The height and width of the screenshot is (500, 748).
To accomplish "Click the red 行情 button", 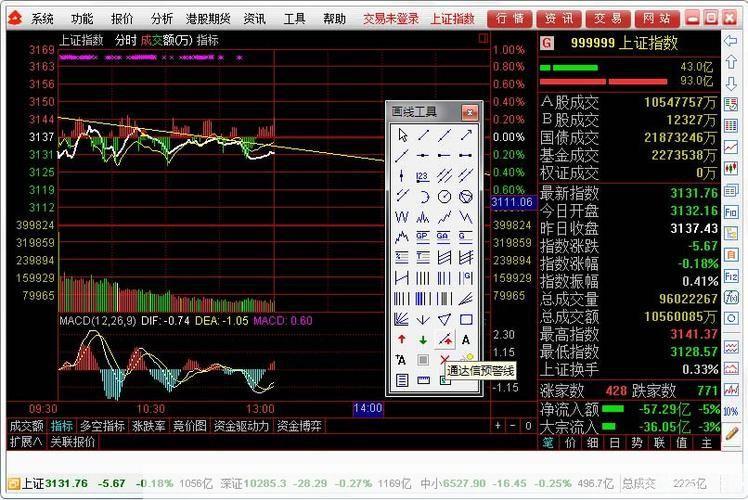I will pos(510,19).
